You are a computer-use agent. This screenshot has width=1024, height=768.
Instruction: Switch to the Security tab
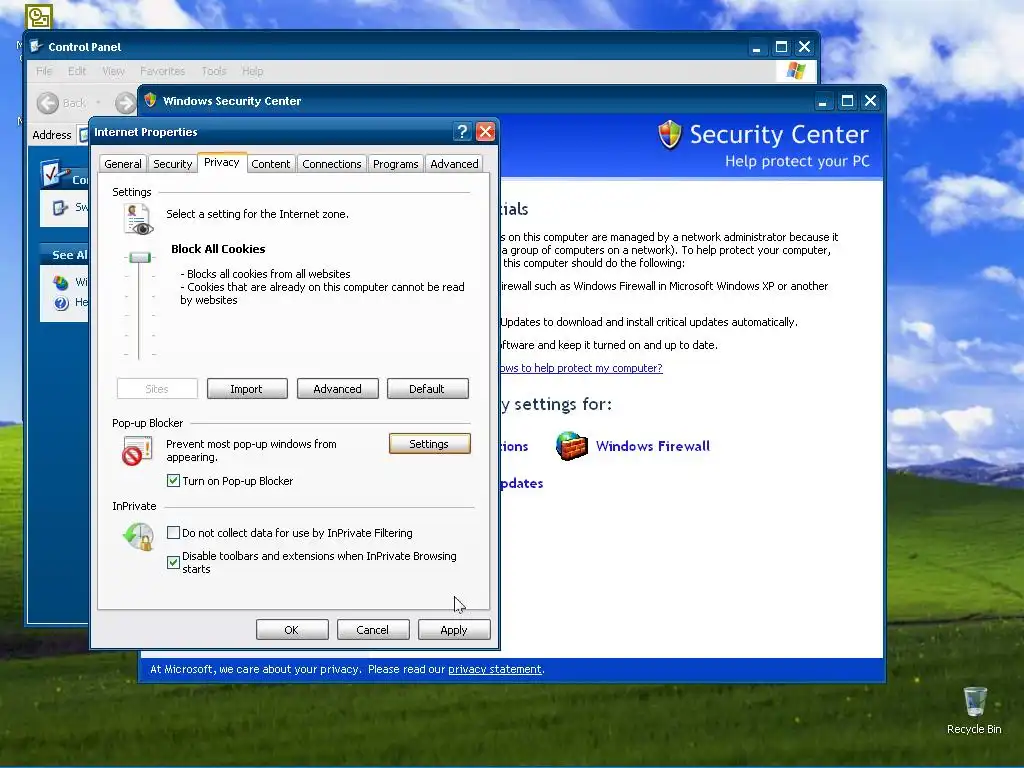(x=172, y=164)
